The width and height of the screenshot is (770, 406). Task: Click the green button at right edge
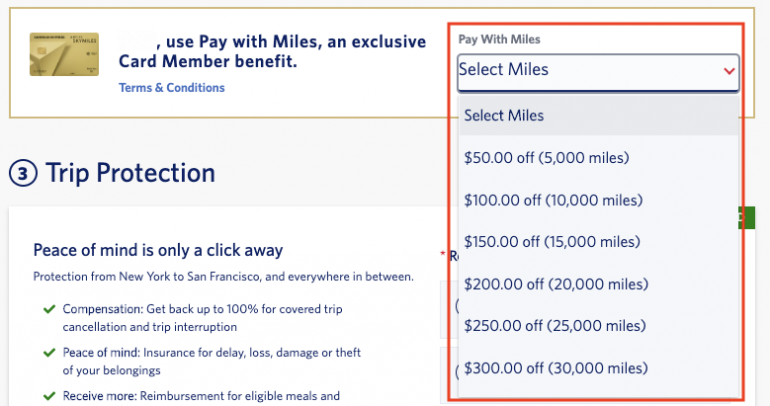tap(747, 218)
